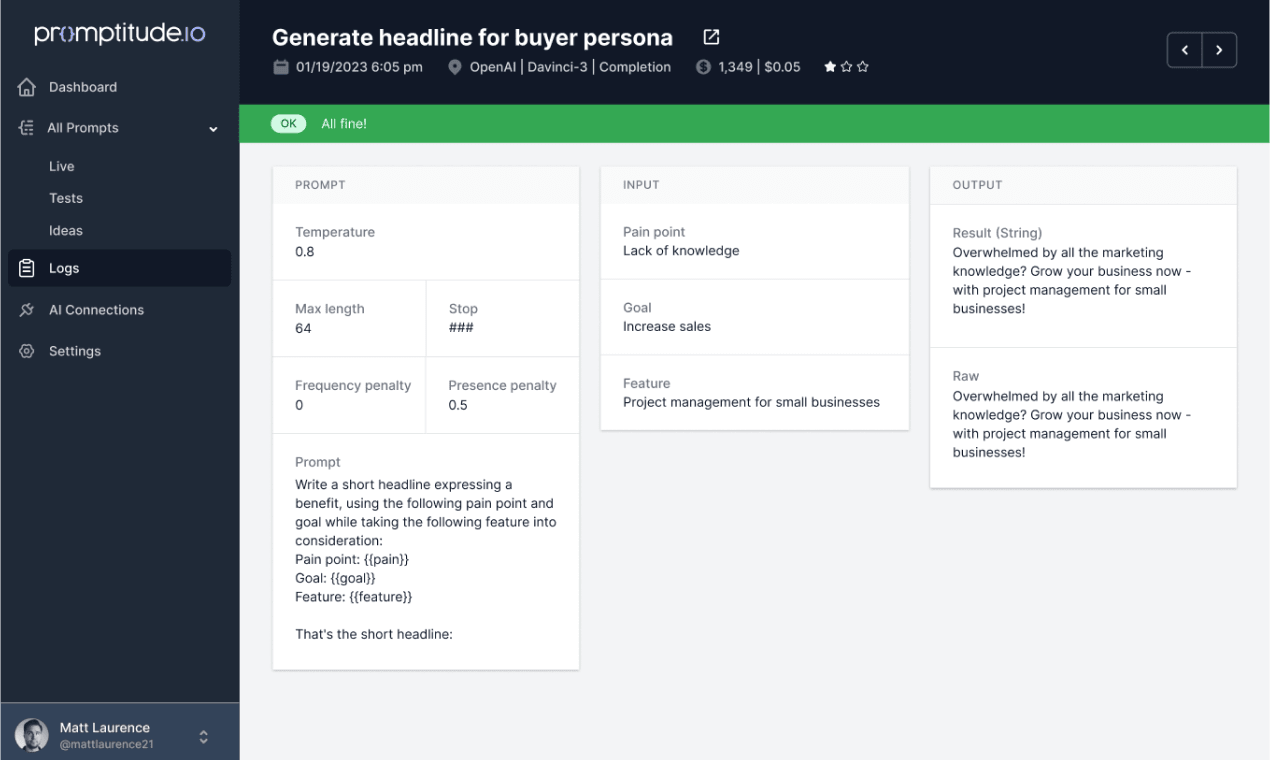
Task: Click the calendar icon next to date
Action: coord(281,67)
